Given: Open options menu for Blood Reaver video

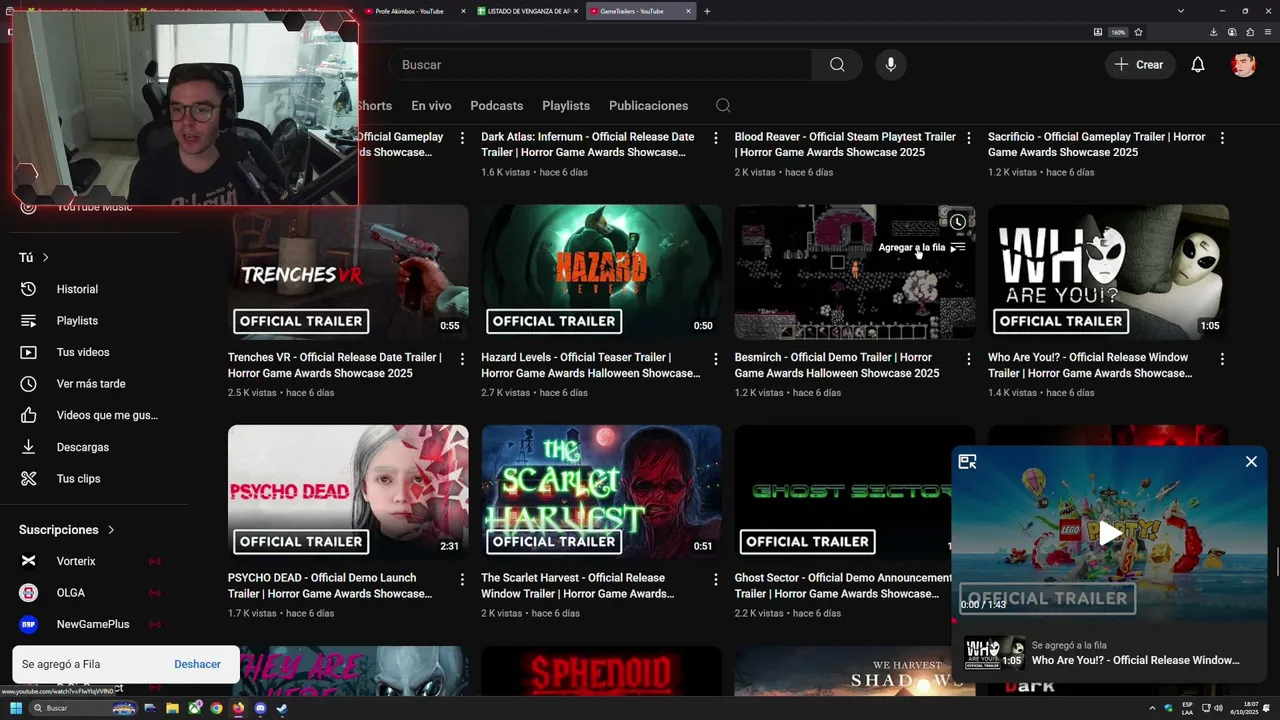Looking at the screenshot, I should click(968, 138).
